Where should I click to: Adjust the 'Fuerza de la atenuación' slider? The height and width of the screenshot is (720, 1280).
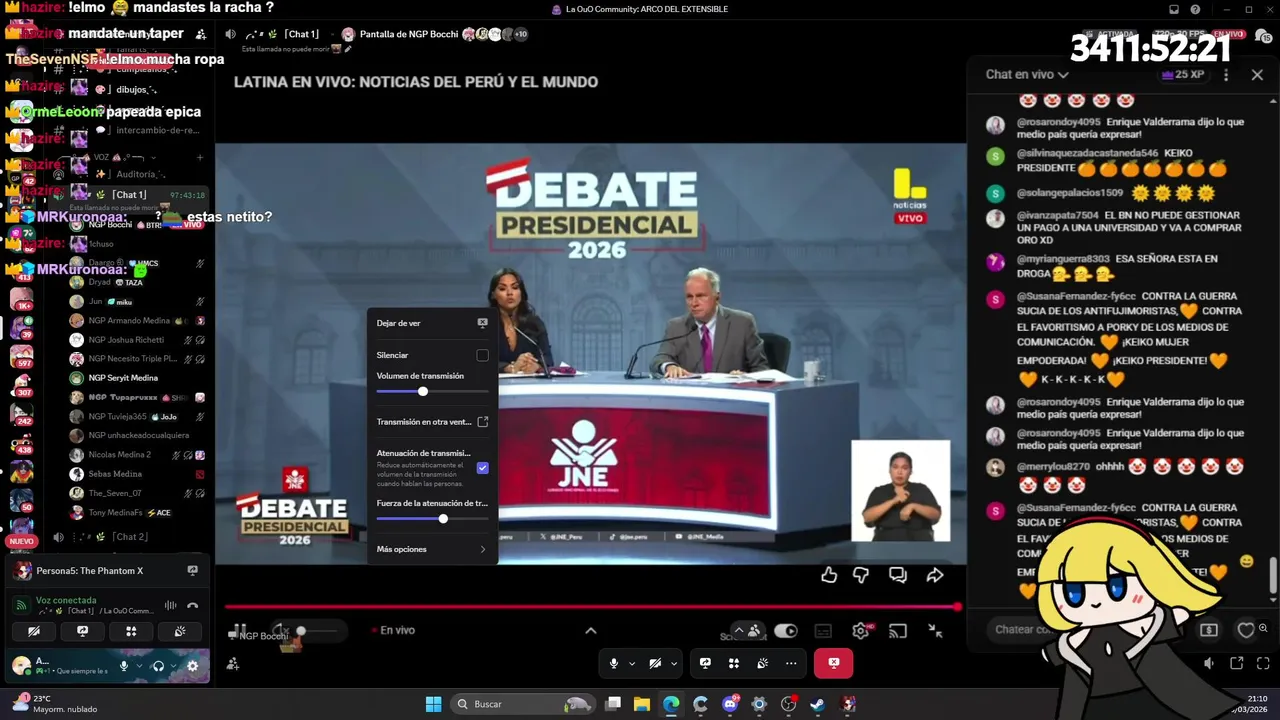coord(432,518)
